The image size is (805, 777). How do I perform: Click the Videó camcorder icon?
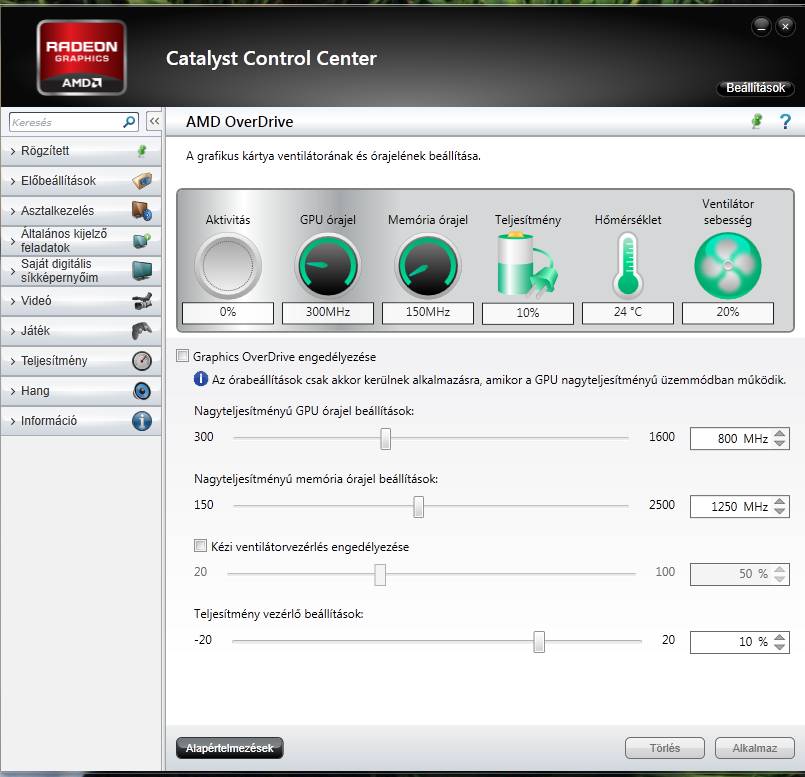(x=142, y=301)
